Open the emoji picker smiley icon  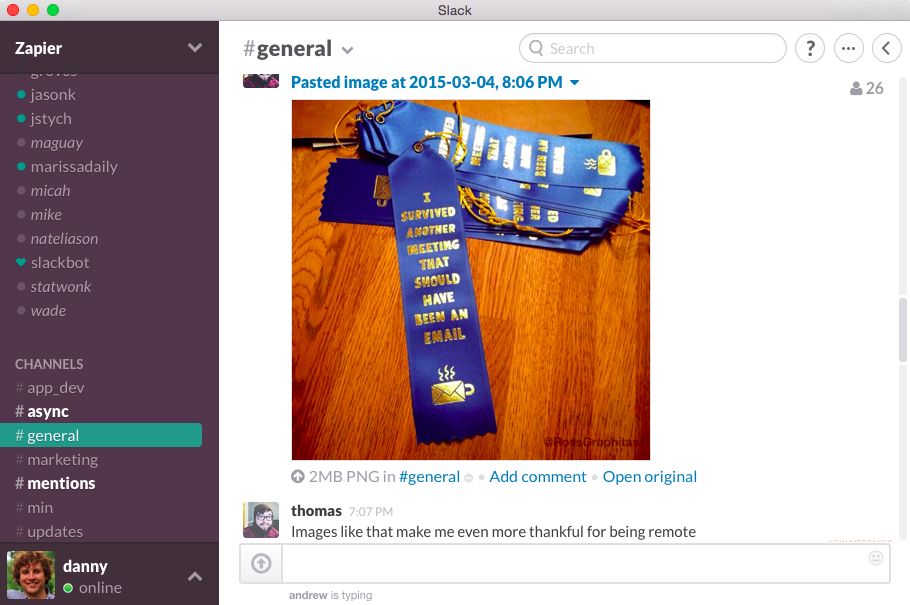tap(876, 558)
